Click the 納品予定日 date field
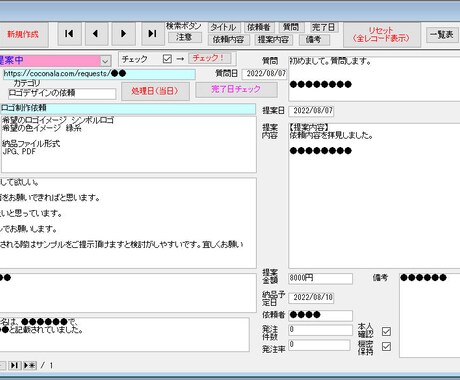Viewport: 460px width, 380px height. pos(311,298)
